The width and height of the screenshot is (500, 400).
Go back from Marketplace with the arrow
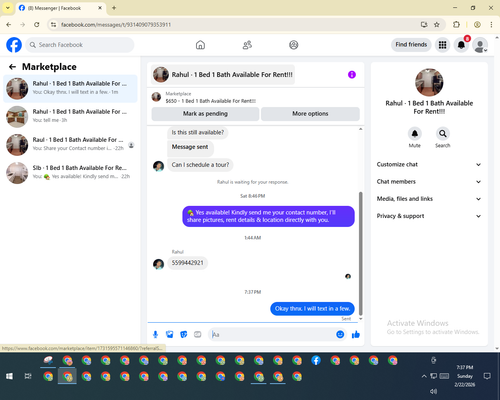click(12, 67)
